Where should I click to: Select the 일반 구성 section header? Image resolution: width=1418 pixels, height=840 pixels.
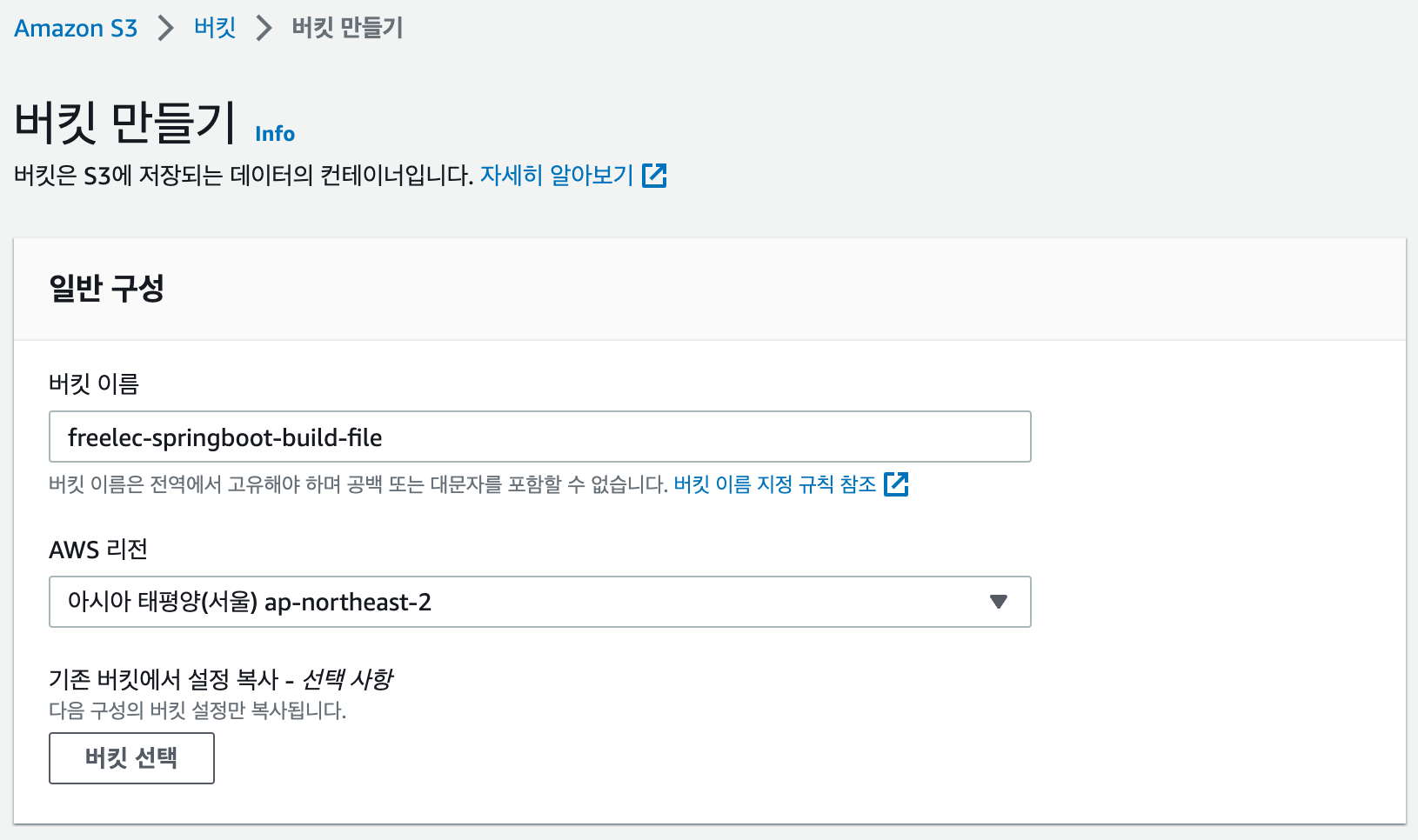tap(106, 288)
